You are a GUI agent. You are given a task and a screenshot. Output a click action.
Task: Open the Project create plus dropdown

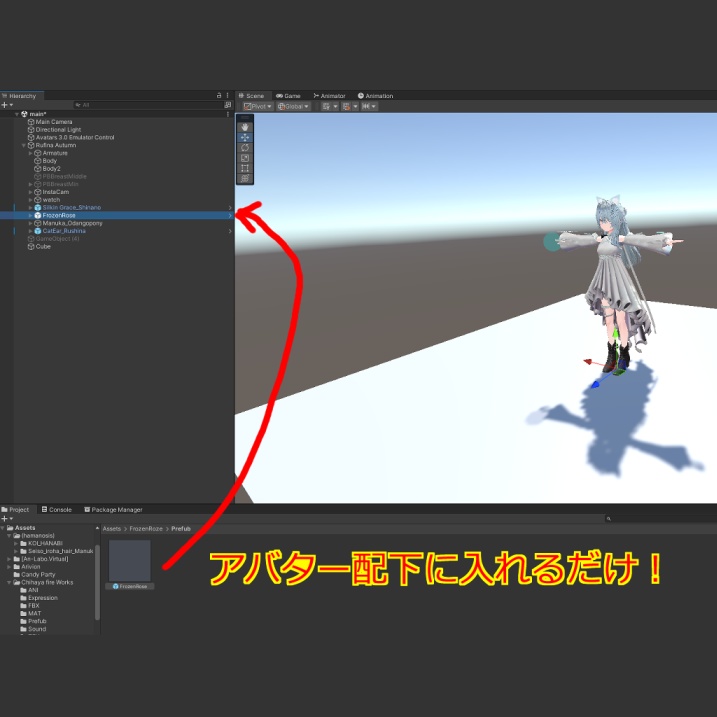[7, 519]
